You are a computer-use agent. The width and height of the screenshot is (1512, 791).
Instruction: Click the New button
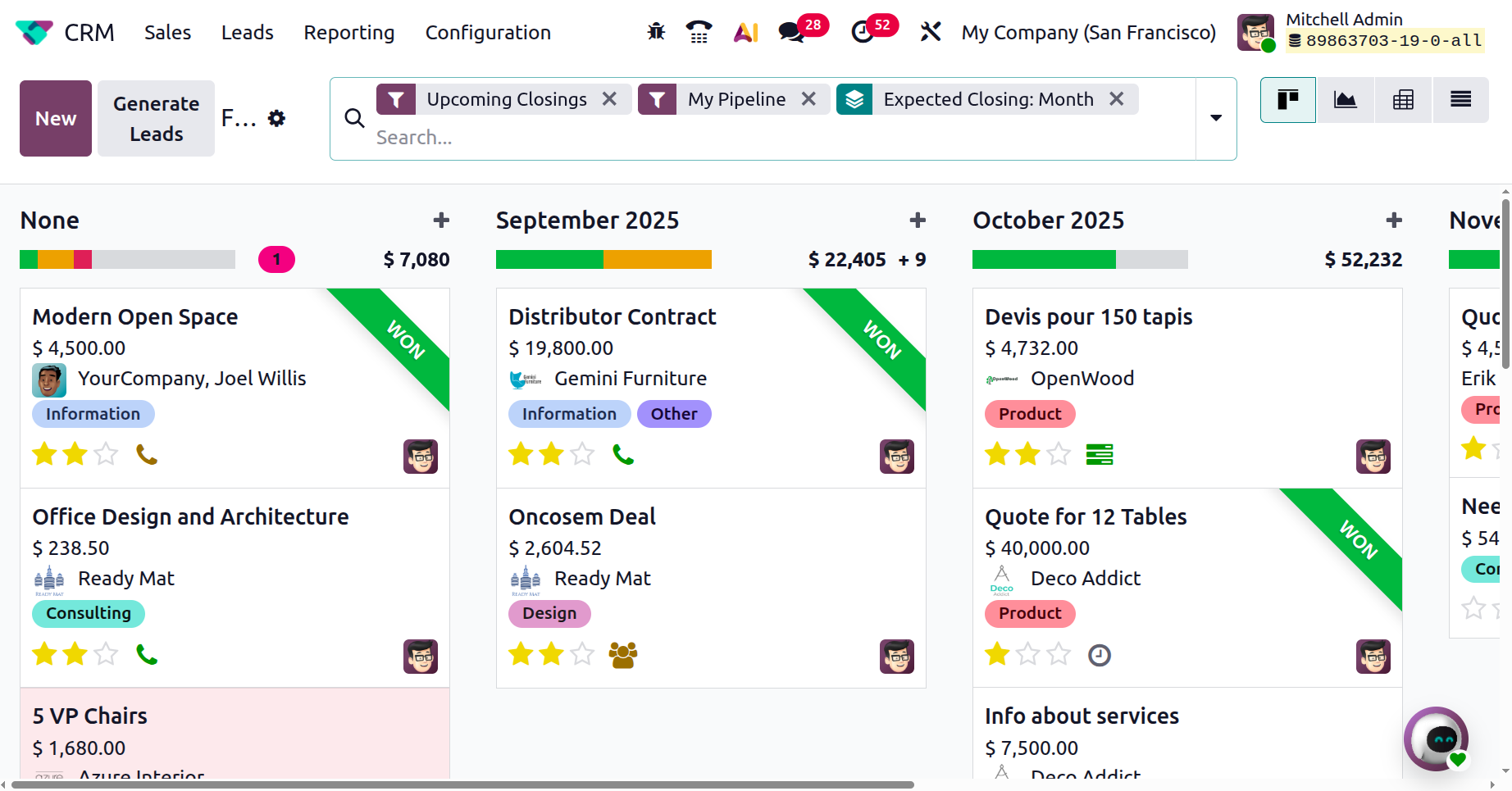pyautogui.click(x=56, y=119)
